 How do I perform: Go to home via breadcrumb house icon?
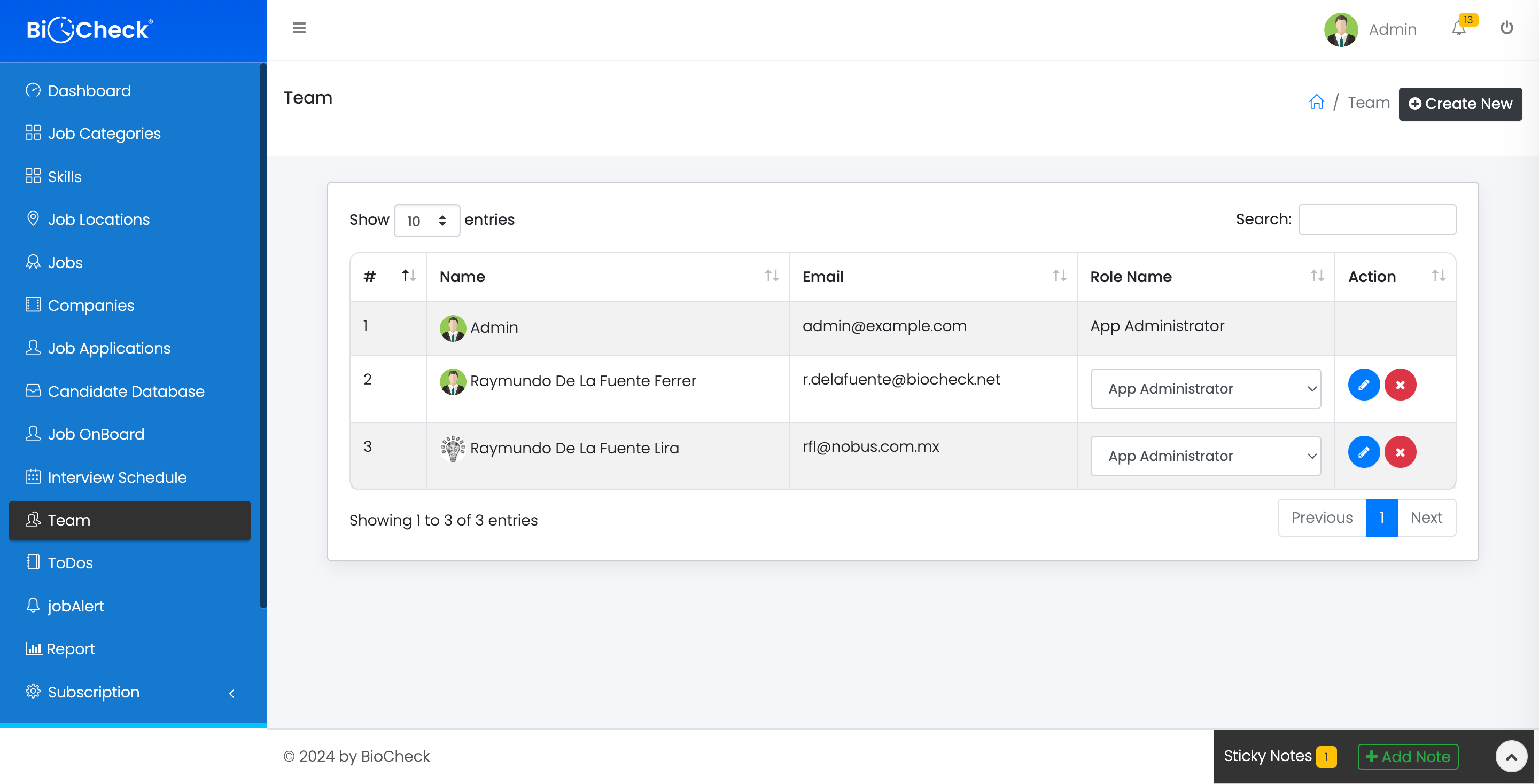[1316, 102]
